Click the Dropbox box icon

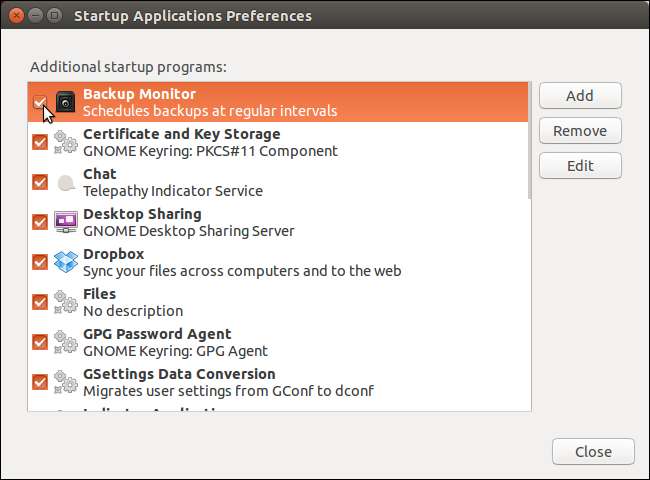coord(66,262)
